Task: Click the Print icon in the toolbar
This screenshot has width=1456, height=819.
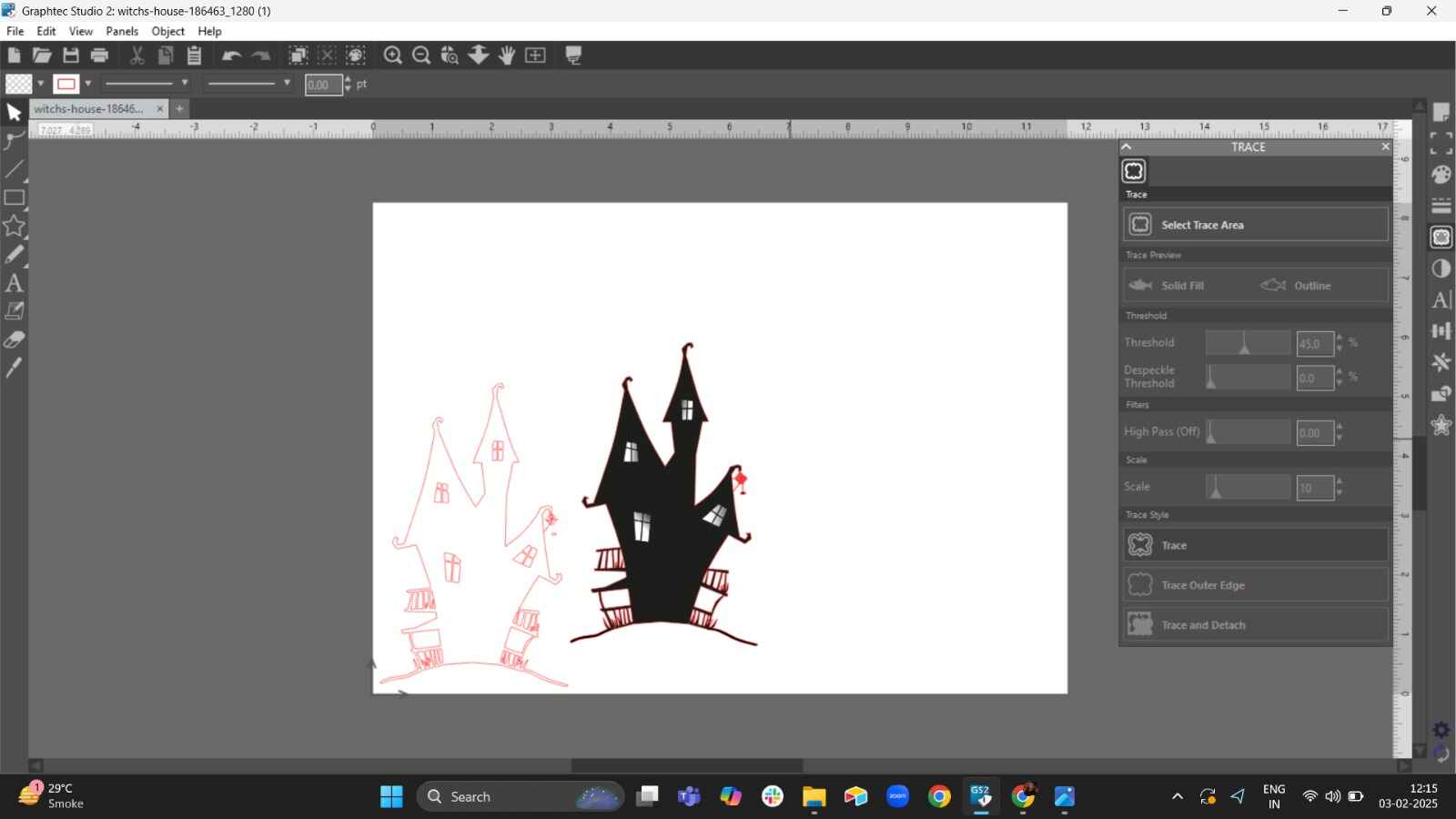Action: click(x=100, y=56)
